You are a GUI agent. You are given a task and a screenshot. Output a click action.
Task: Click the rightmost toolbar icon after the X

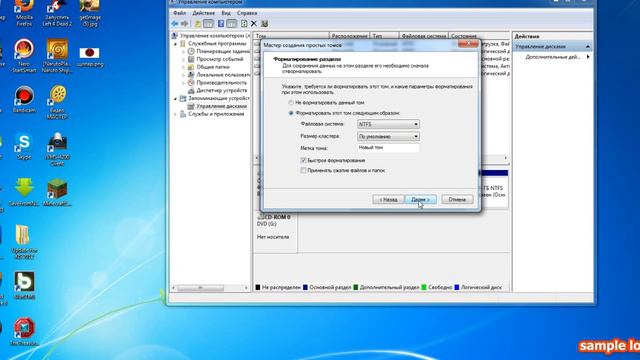[x=264, y=24]
